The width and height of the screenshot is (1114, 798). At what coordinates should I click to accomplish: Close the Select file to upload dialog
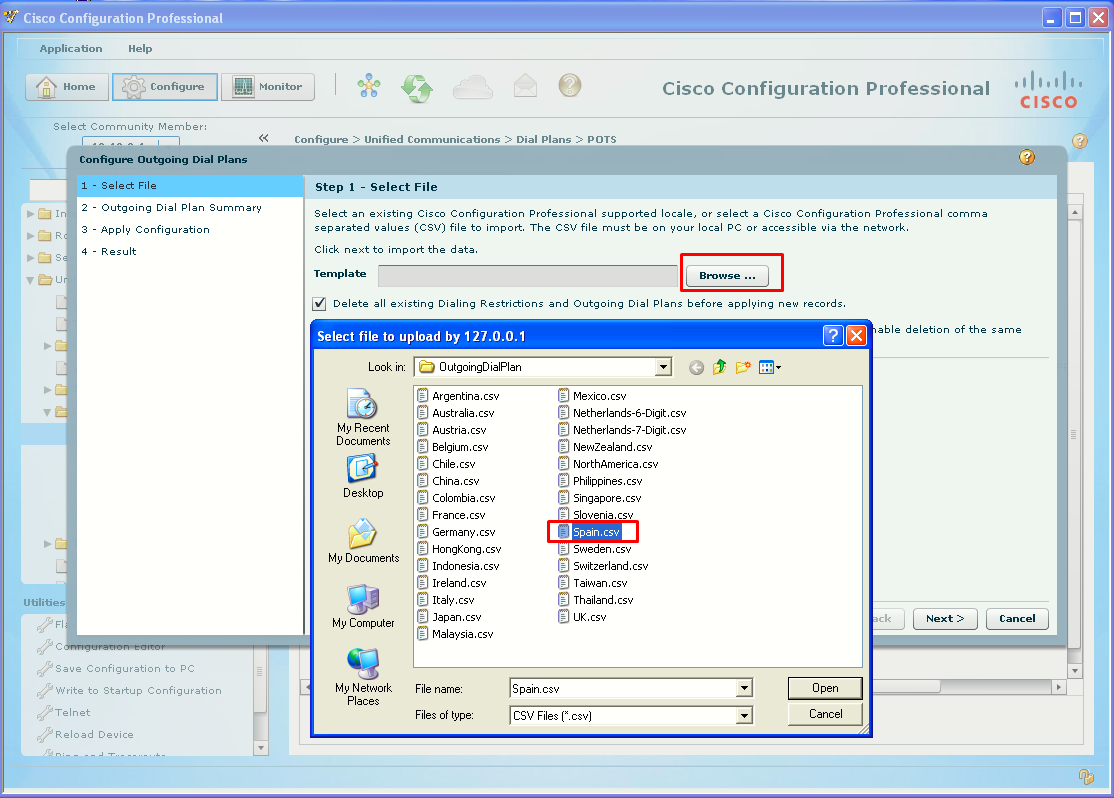click(x=857, y=335)
